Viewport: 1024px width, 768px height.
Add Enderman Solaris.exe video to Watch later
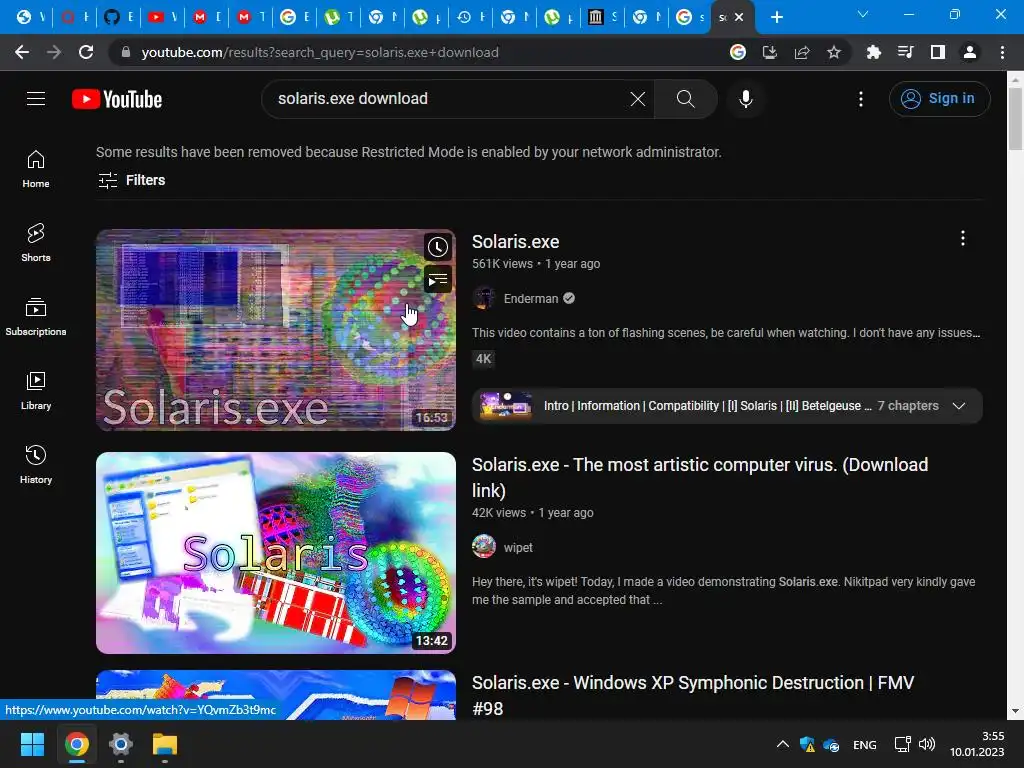(438, 247)
